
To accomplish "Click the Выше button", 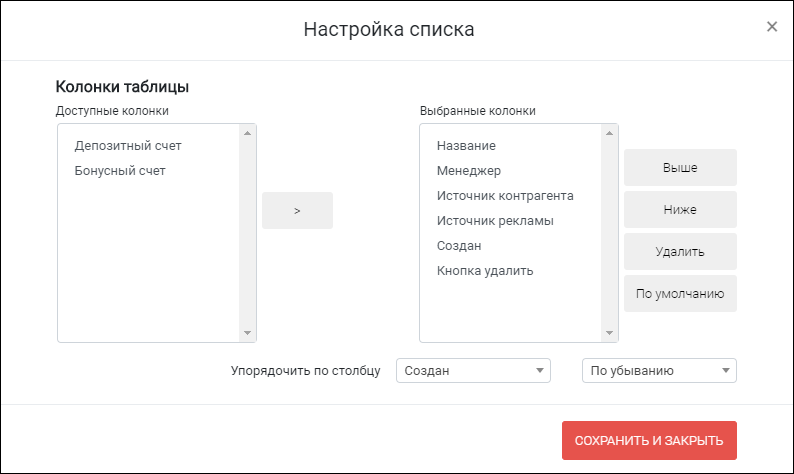I will [x=680, y=168].
